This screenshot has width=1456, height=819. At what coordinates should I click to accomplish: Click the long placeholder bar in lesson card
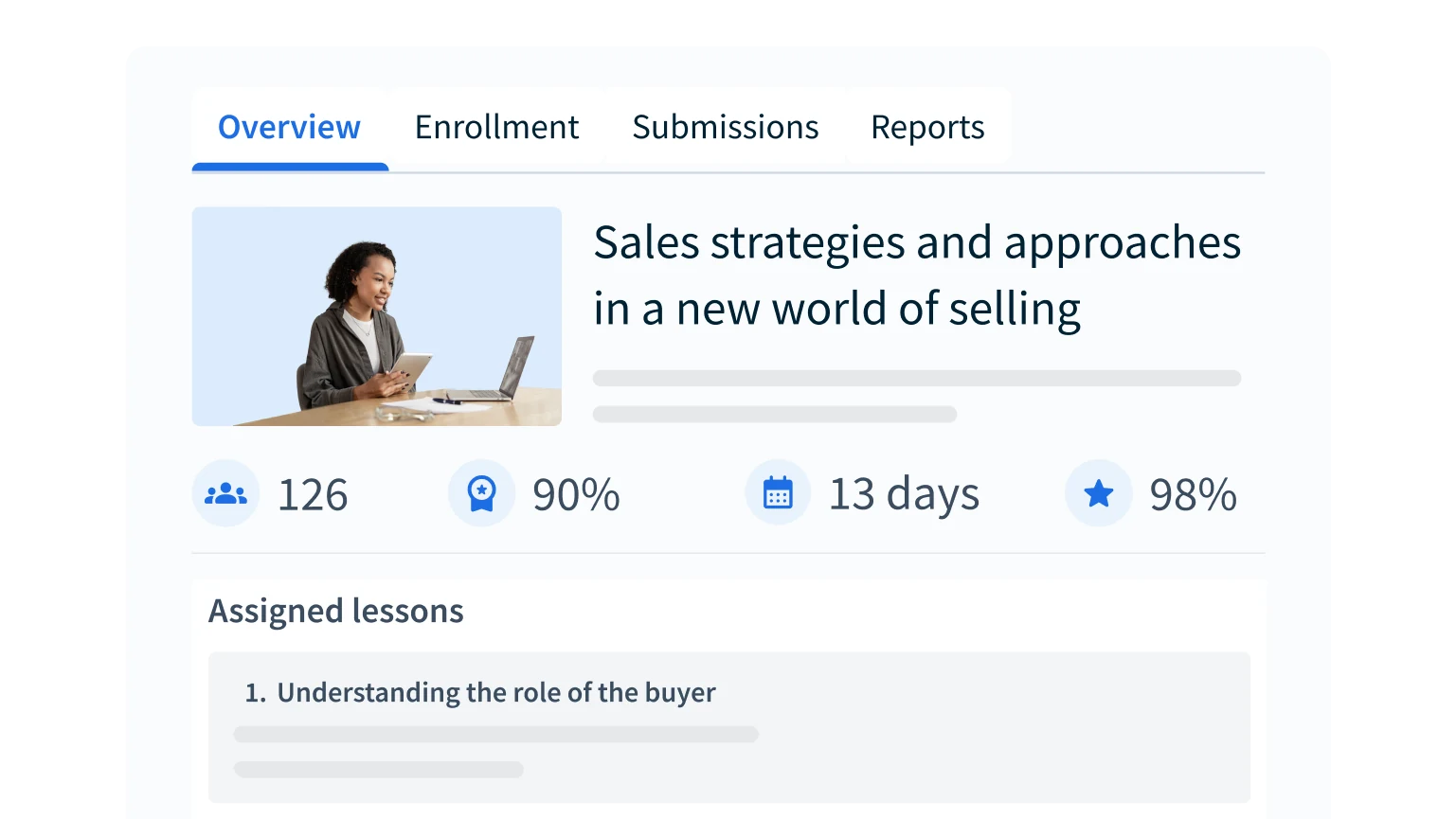495,735
